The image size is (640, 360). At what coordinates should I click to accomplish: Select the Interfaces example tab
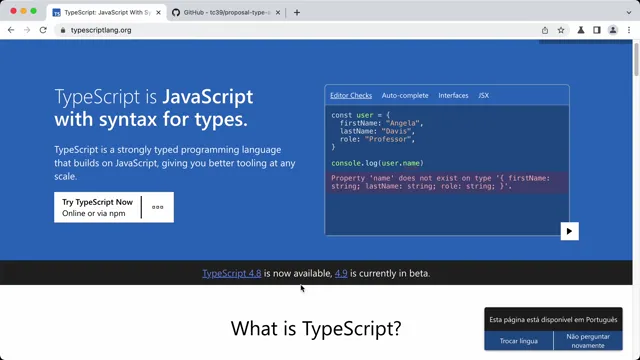point(453,96)
